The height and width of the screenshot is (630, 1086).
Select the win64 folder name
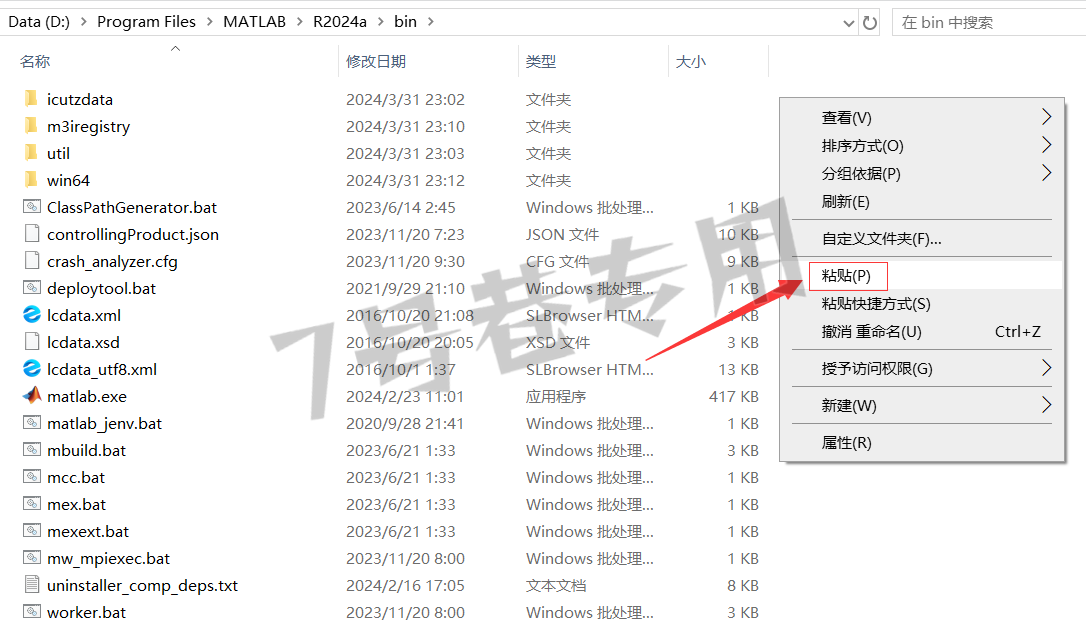(x=68, y=181)
